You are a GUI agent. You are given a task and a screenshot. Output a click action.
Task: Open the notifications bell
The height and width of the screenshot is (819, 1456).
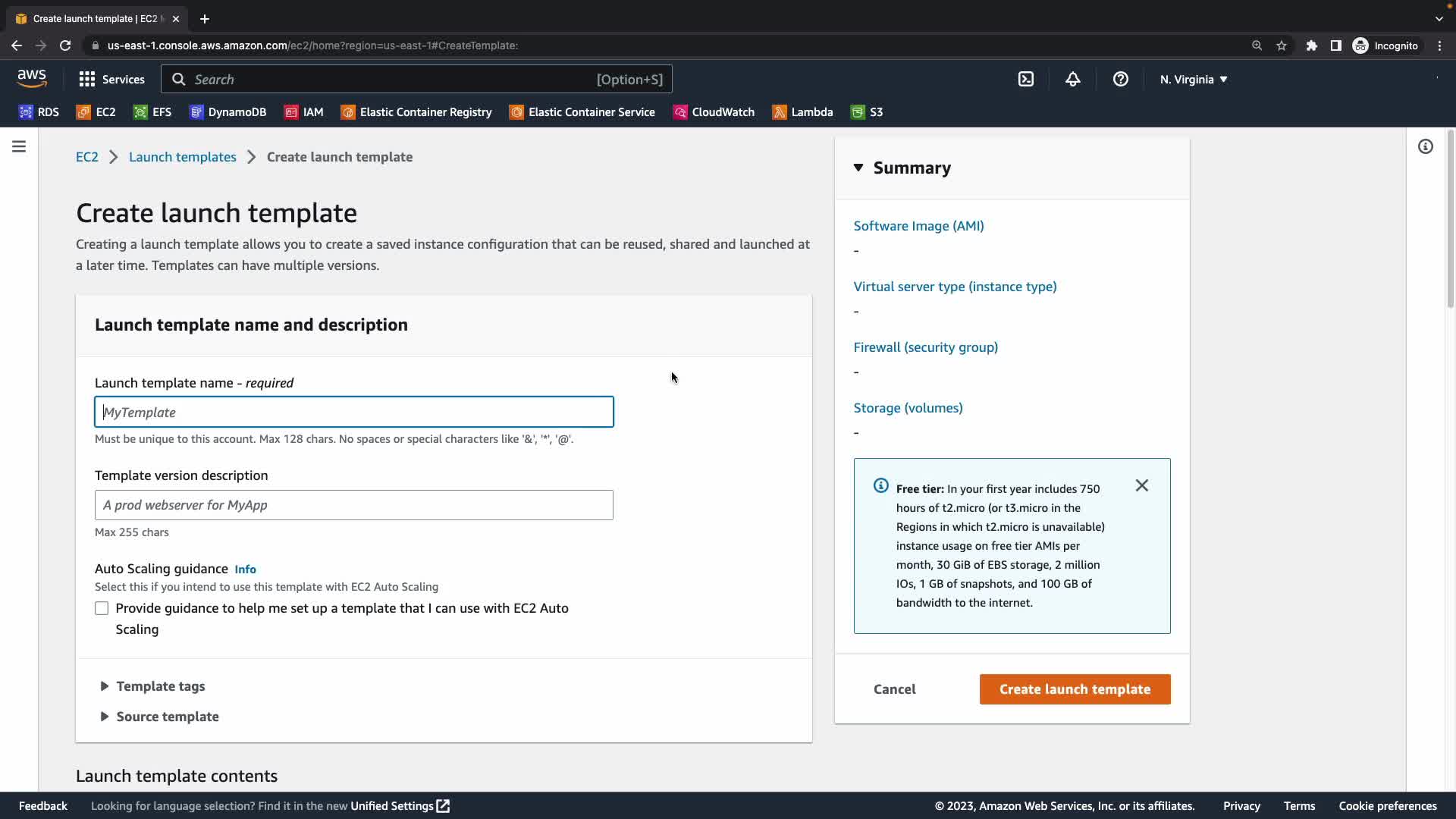click(1072, 79)
